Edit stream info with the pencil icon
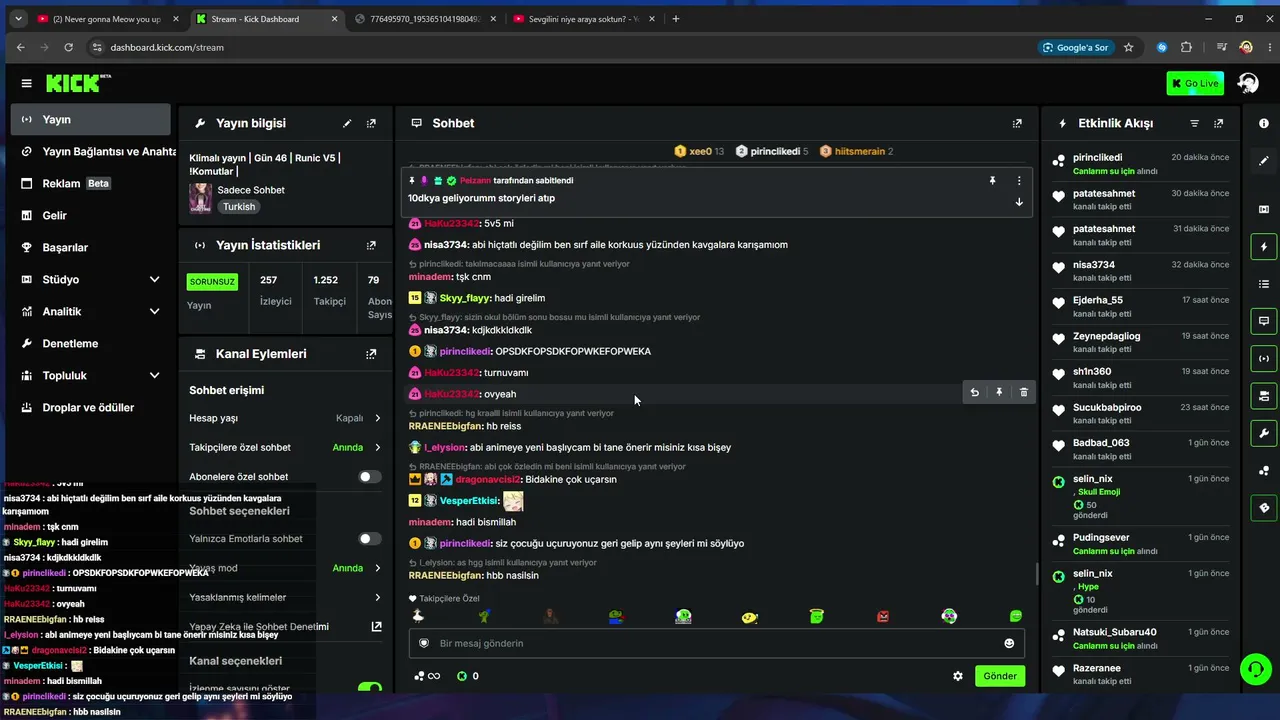This screenshot has height=720, width=1280. pos(347,123)
